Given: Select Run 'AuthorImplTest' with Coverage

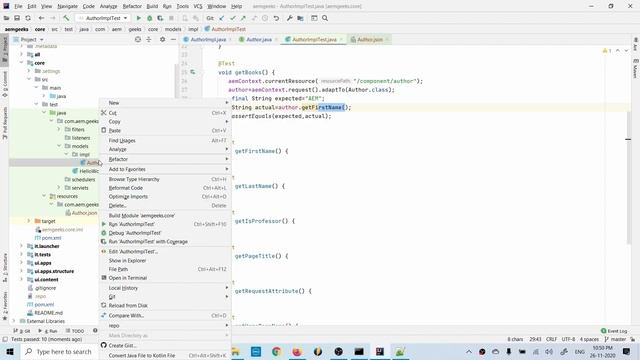Looking at the screenshot, I should point(165,242).
